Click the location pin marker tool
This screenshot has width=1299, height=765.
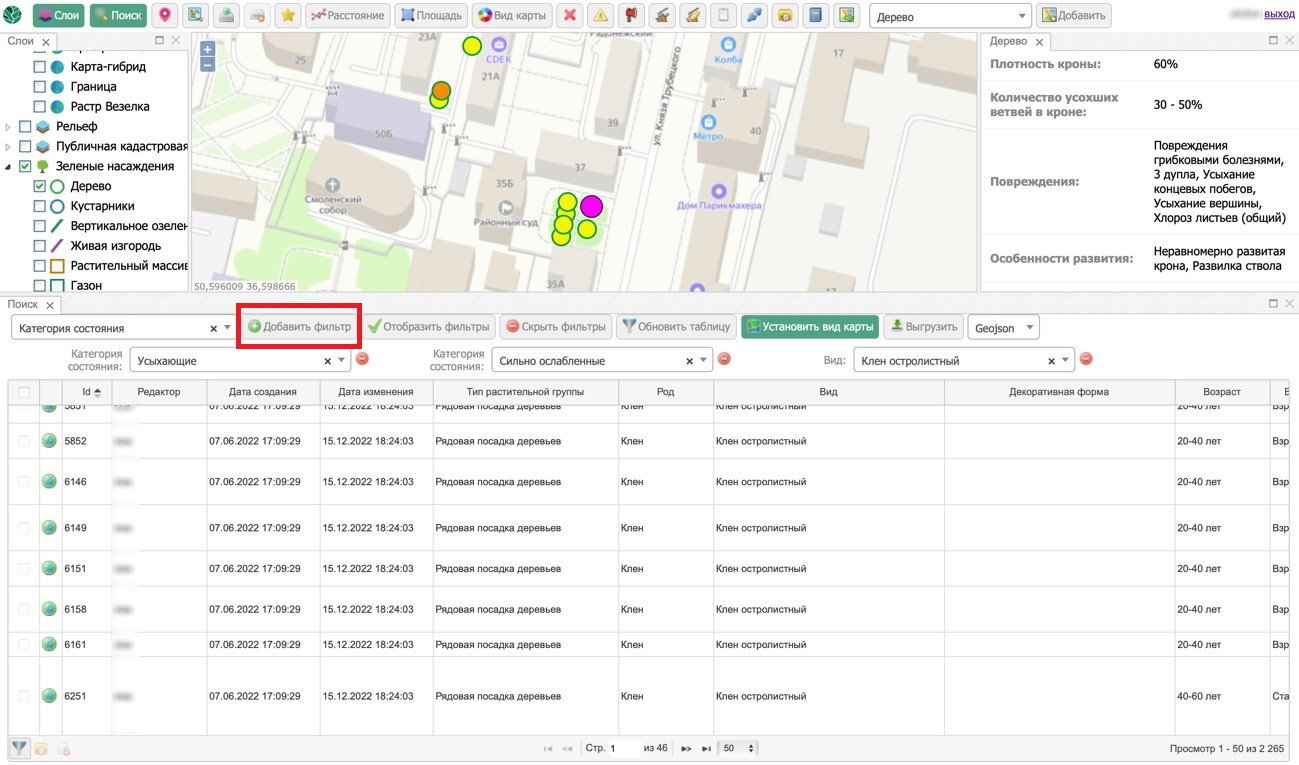pyautogui.click(x=164, y=15)
